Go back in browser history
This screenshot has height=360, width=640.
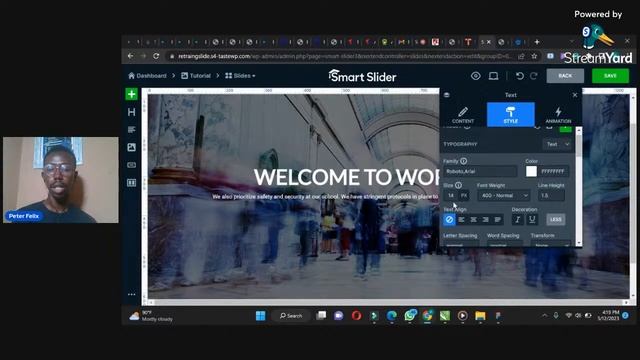coord(130,56)
